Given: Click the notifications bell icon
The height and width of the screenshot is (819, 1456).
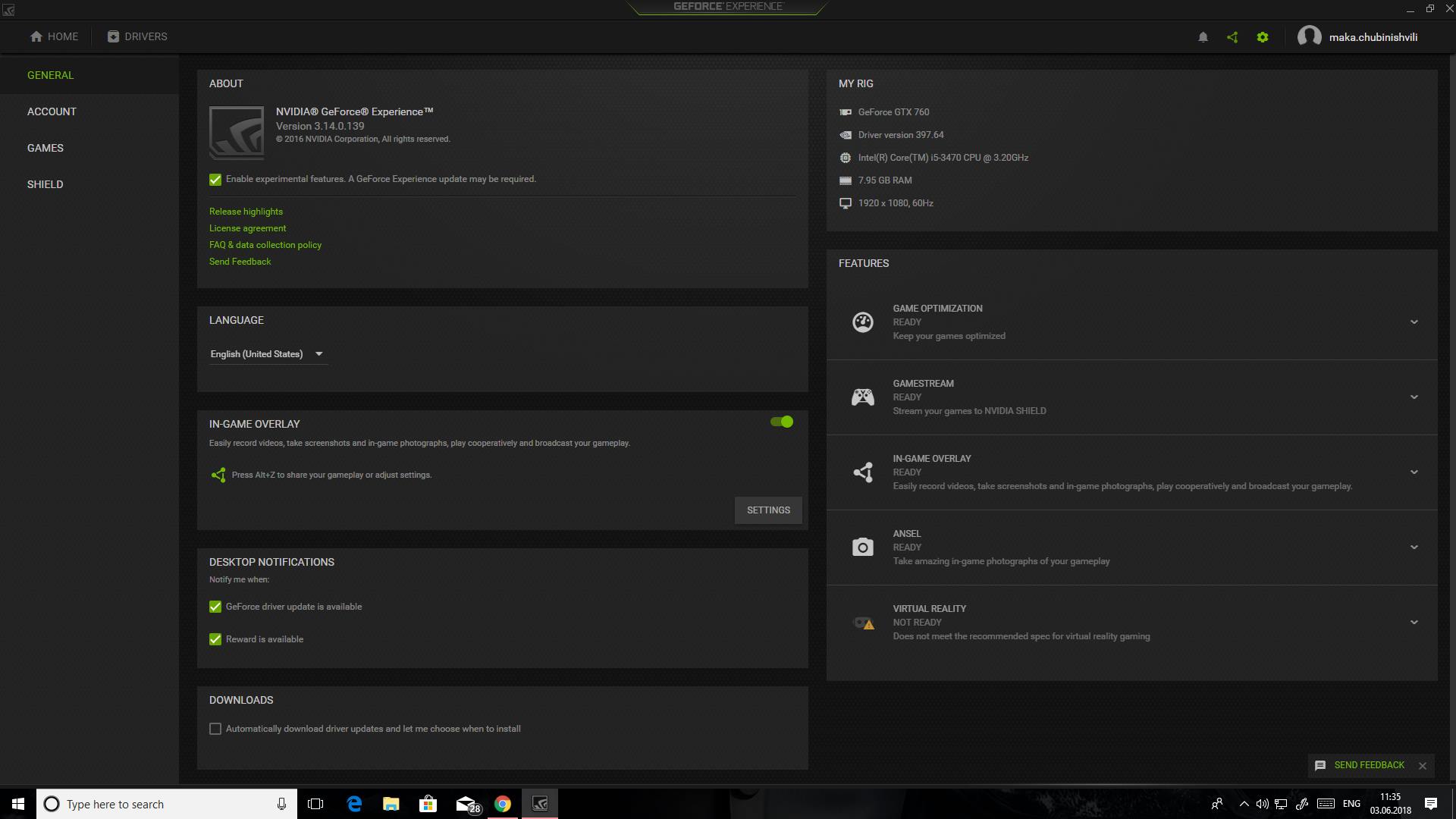Looking at the screenshot, I should (1203, 37).
